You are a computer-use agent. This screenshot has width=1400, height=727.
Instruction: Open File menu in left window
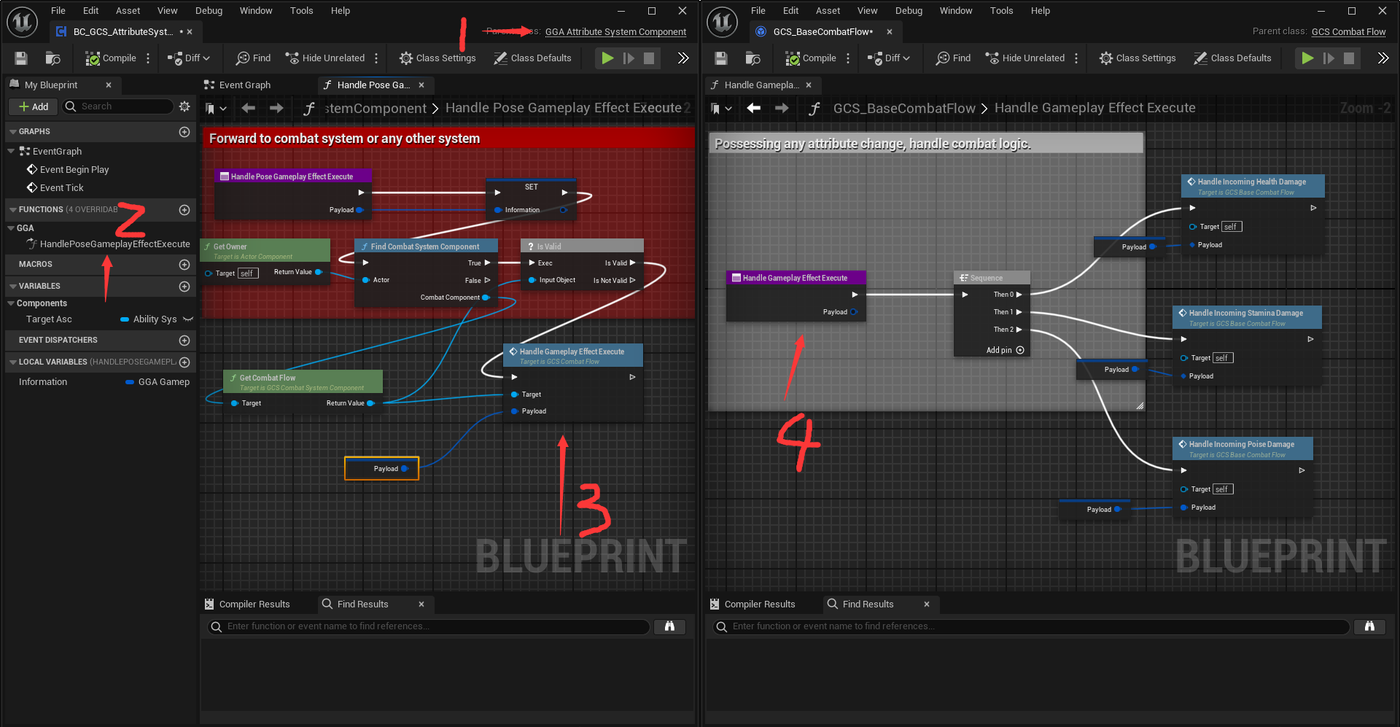tap(59, 11)
